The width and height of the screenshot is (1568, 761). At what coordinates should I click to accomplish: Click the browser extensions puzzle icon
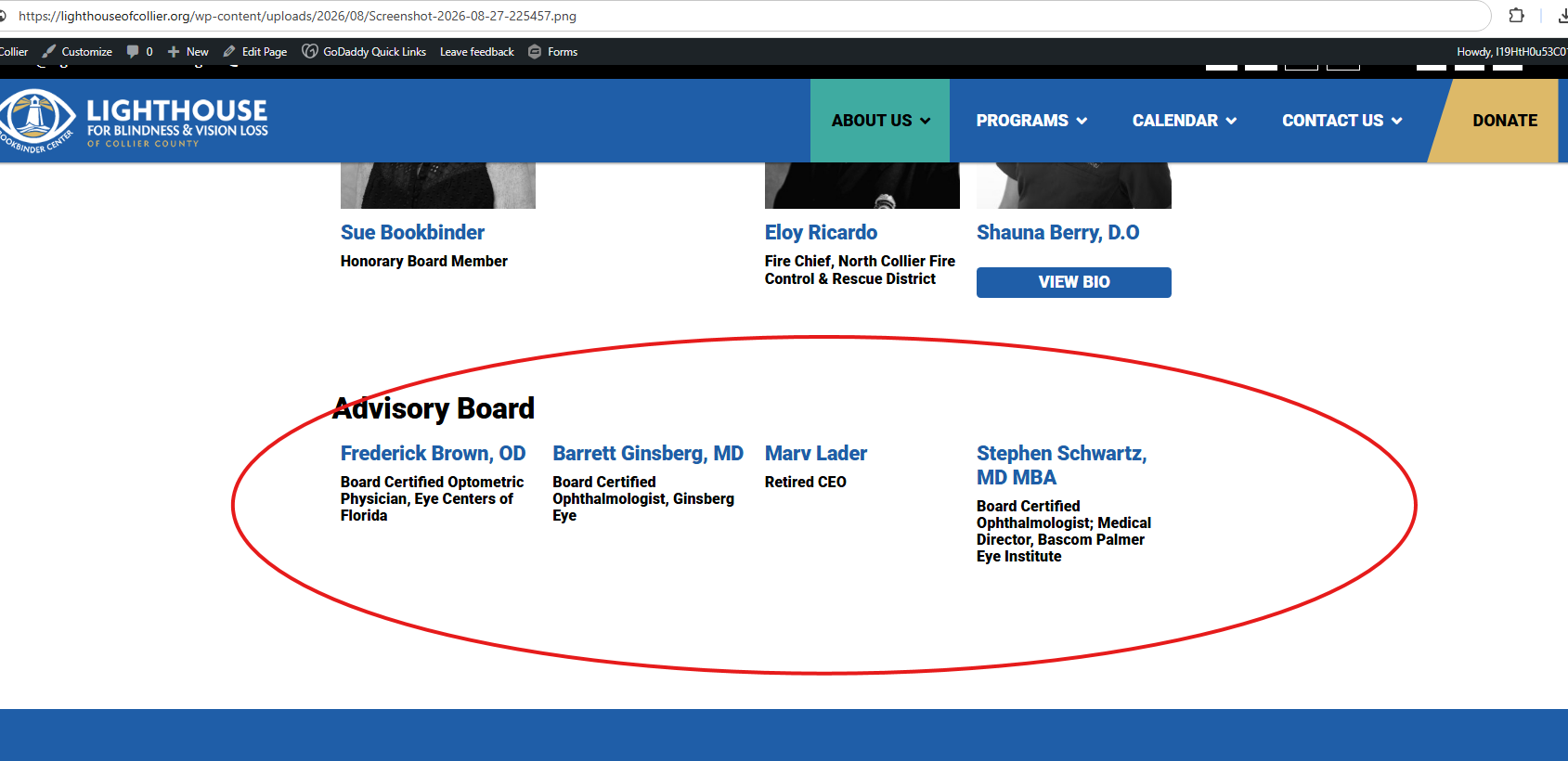click(1516, 16)
